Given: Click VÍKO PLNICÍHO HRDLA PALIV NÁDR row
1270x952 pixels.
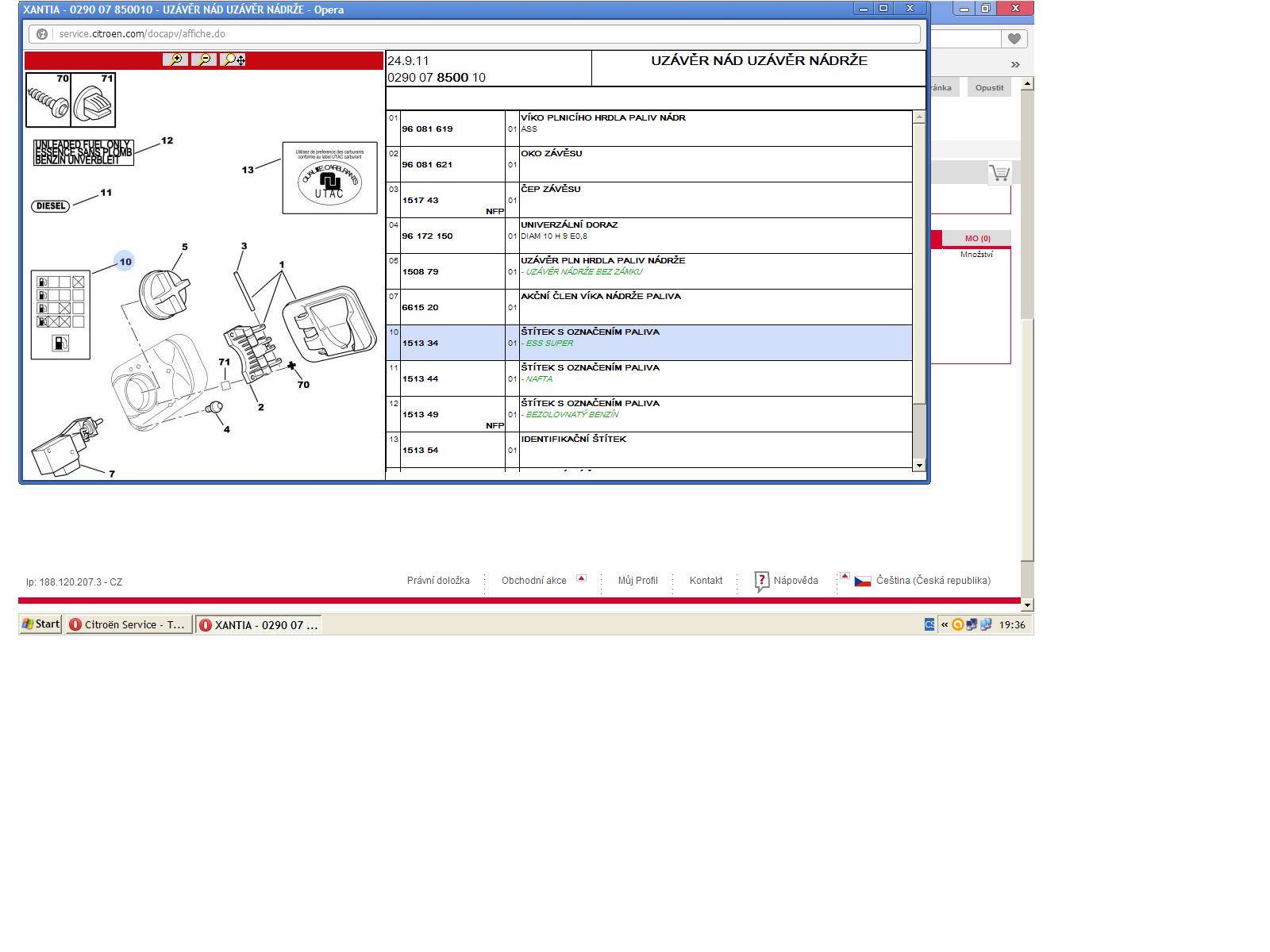Looking at the screenshot, I should [x=649, y=129].
